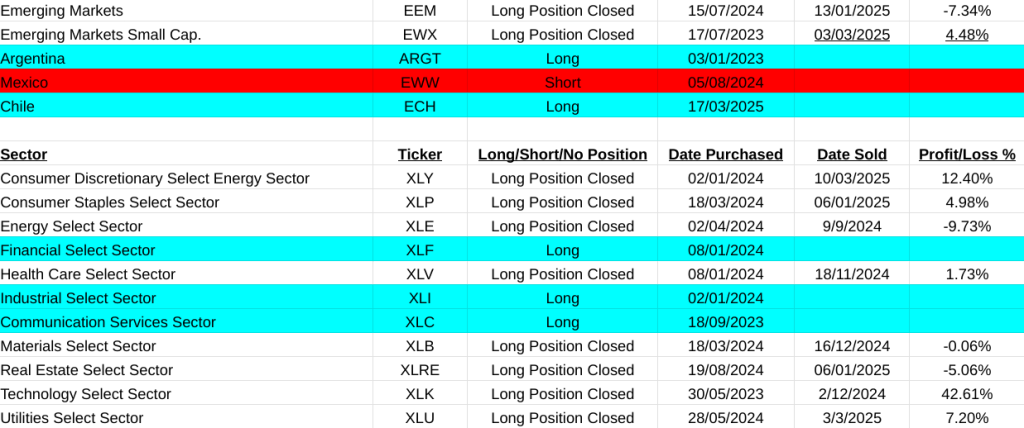Select the Ticker column header
Image resolution: width=1024 pixels, height=428 pixels.
click(419, 154)
